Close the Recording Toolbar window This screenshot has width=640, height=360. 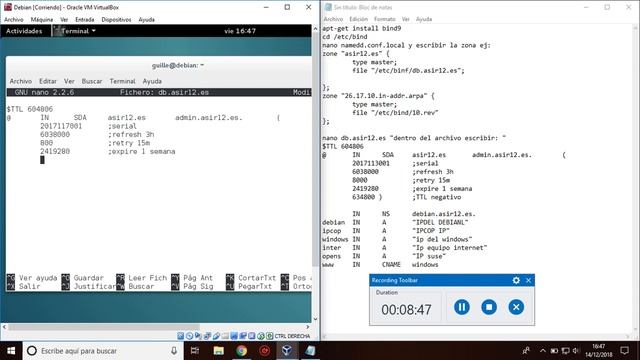[x=529, y=280]
